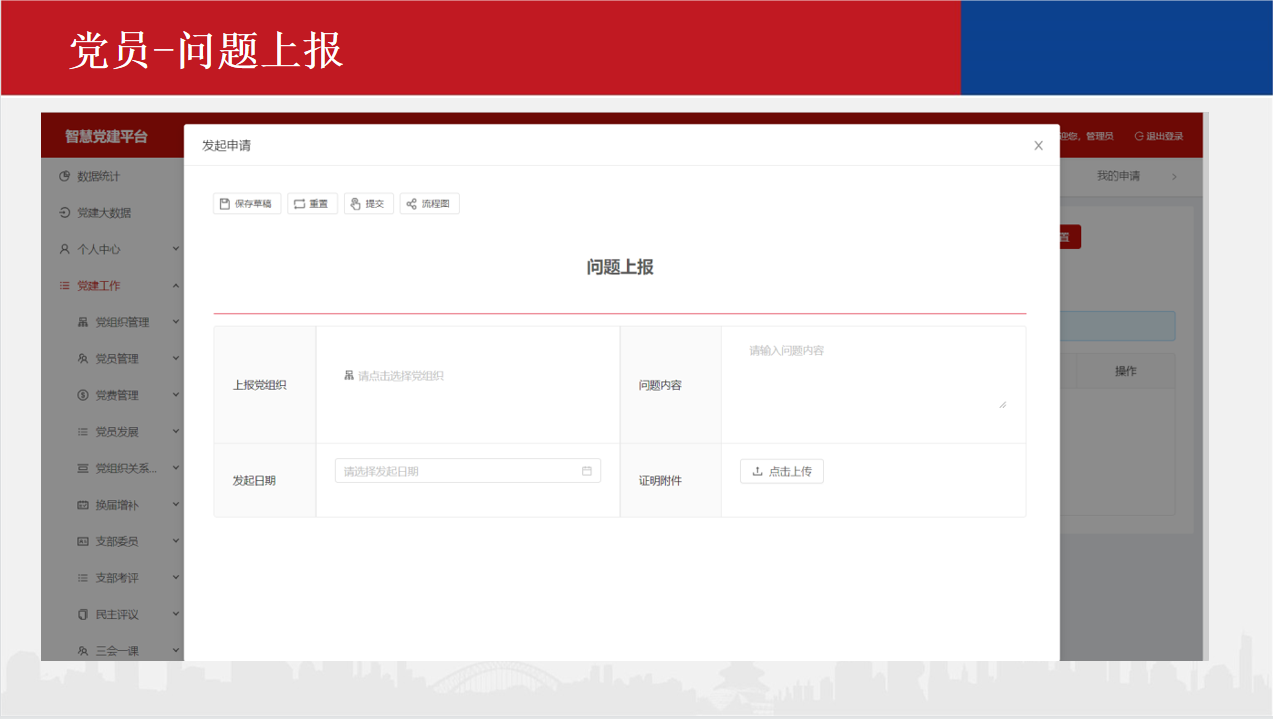
Task: Click the 数据统计 pie chart icon
Action: tap(65, 176)
